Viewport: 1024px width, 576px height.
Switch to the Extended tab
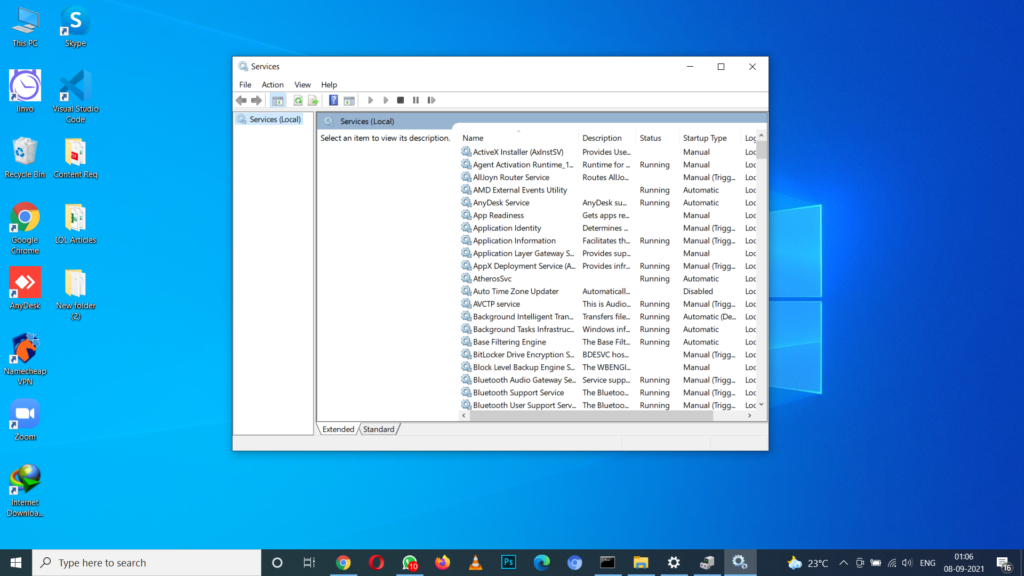pyautogui.click(x=338, y=428)
